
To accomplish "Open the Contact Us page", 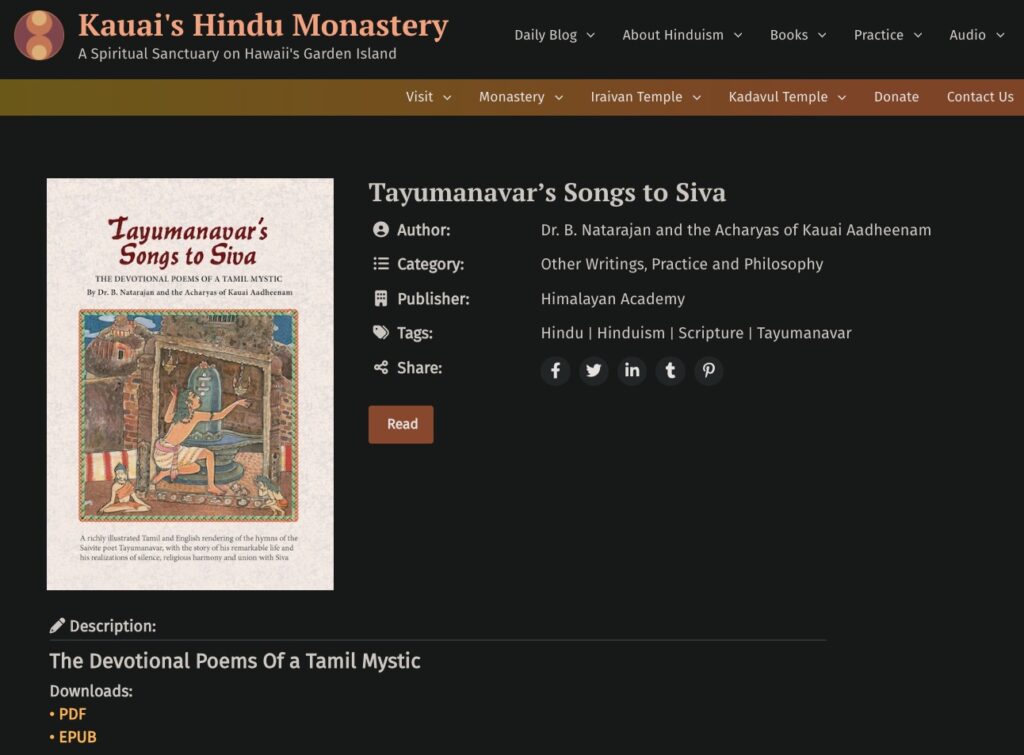I will [979, 97].
